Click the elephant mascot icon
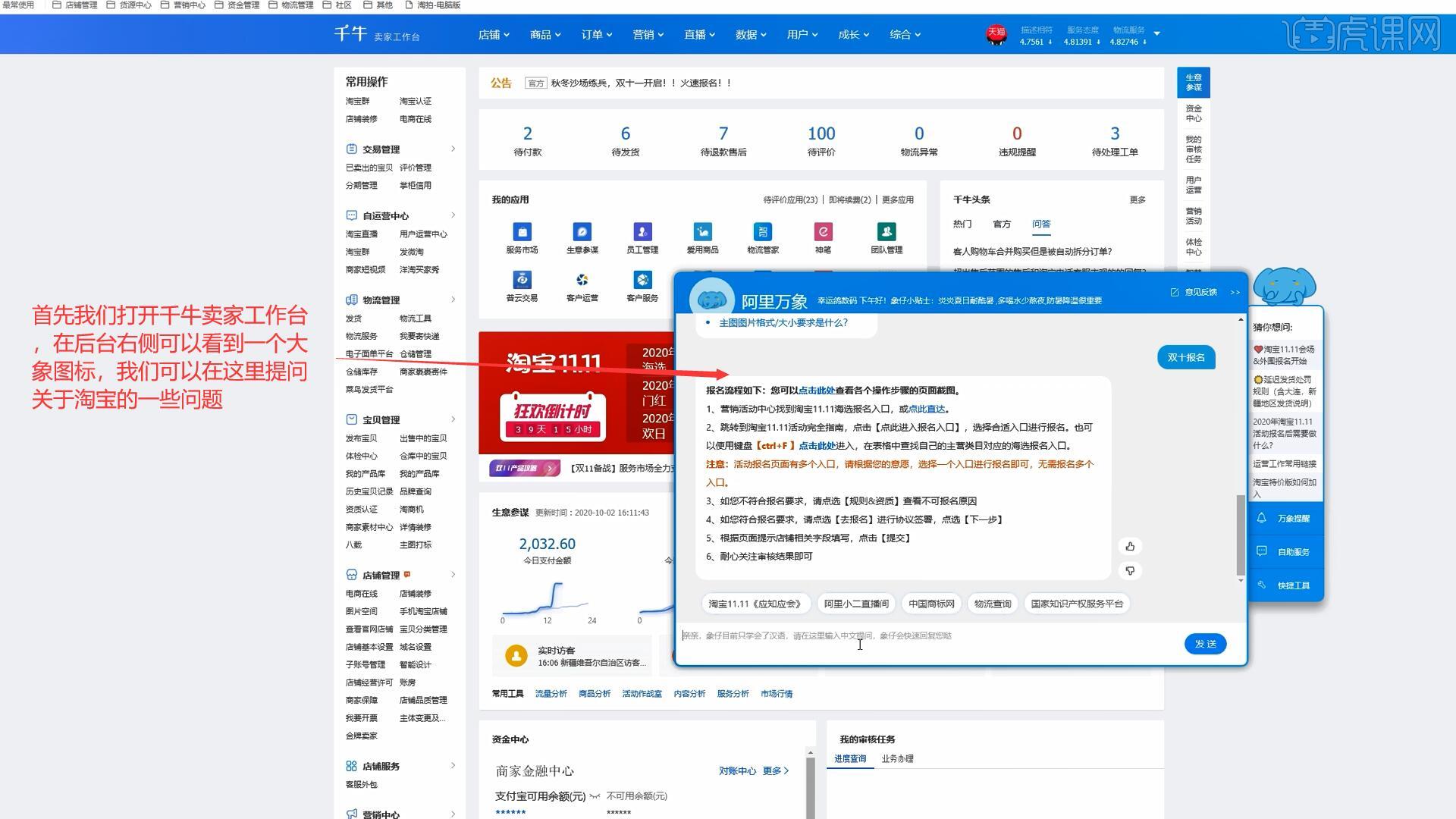Screen dimensions: 1456x819 [x=1284, y=287]
